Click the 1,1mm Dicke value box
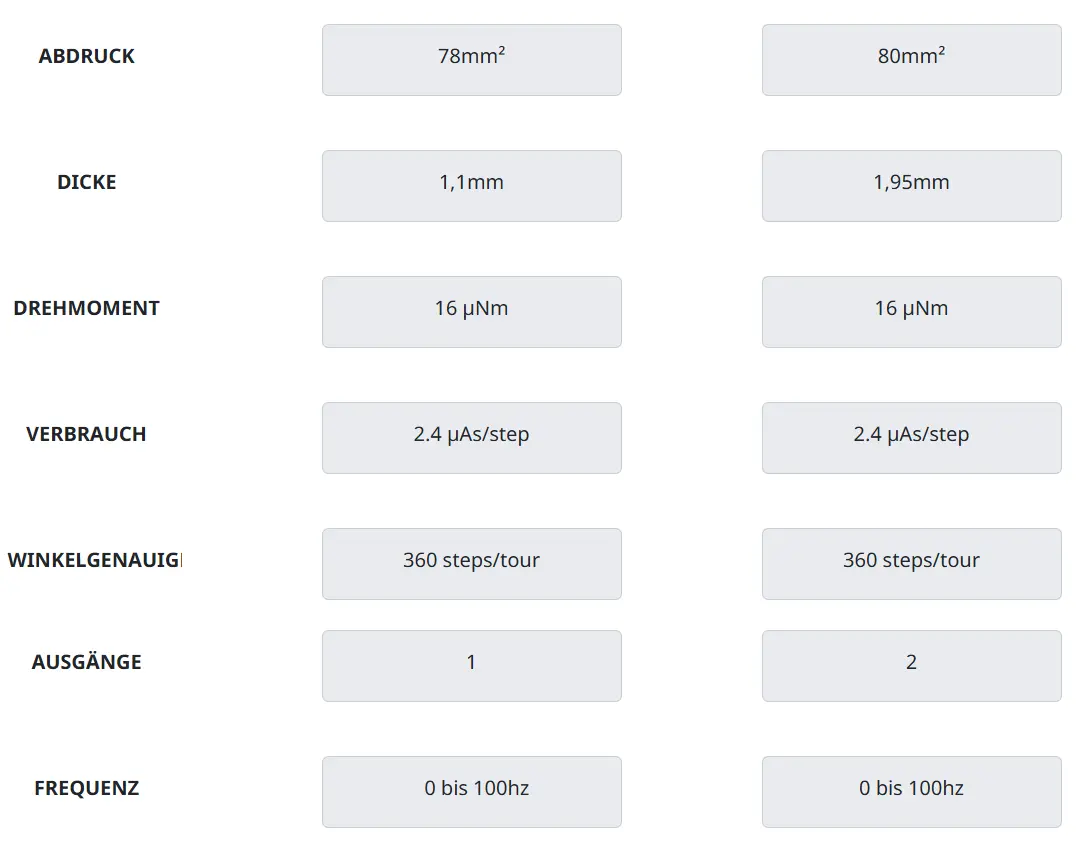This screenshot has width=1079, height=854. click(x=471, y=186)
